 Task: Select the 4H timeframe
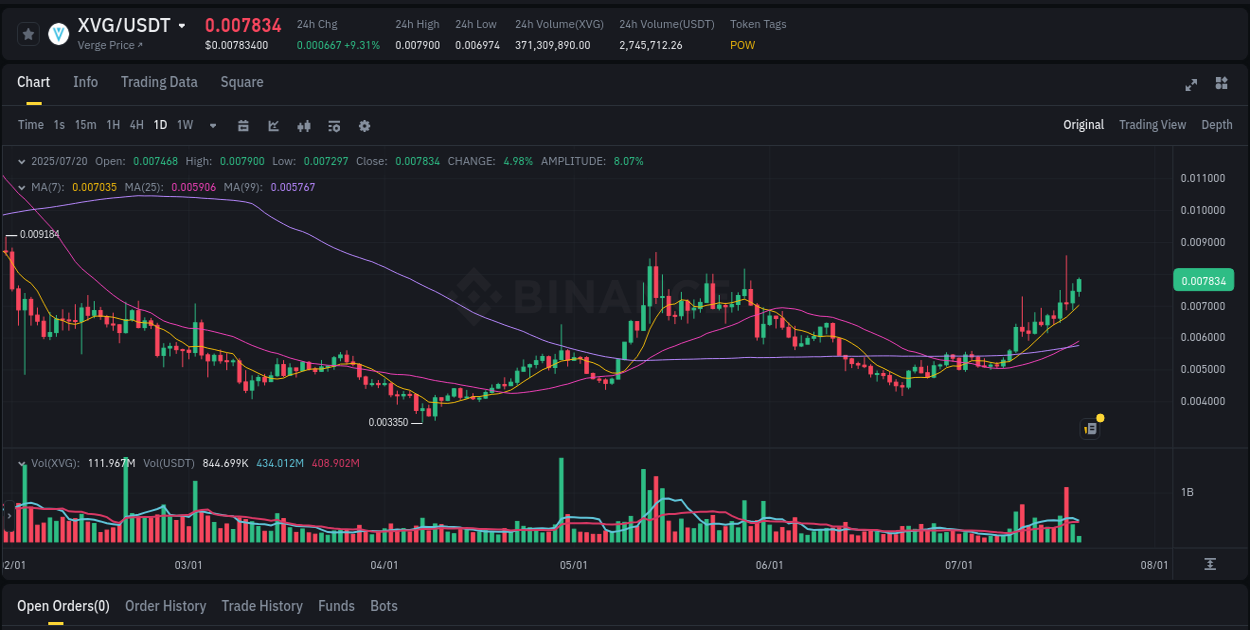136,125
